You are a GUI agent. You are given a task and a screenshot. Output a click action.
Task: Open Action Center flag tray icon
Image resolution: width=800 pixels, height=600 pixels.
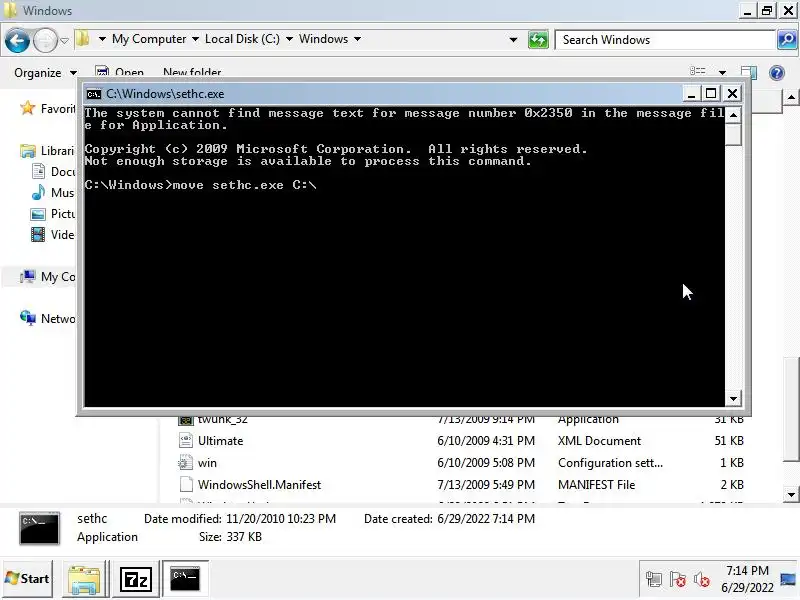coord(678,580)
